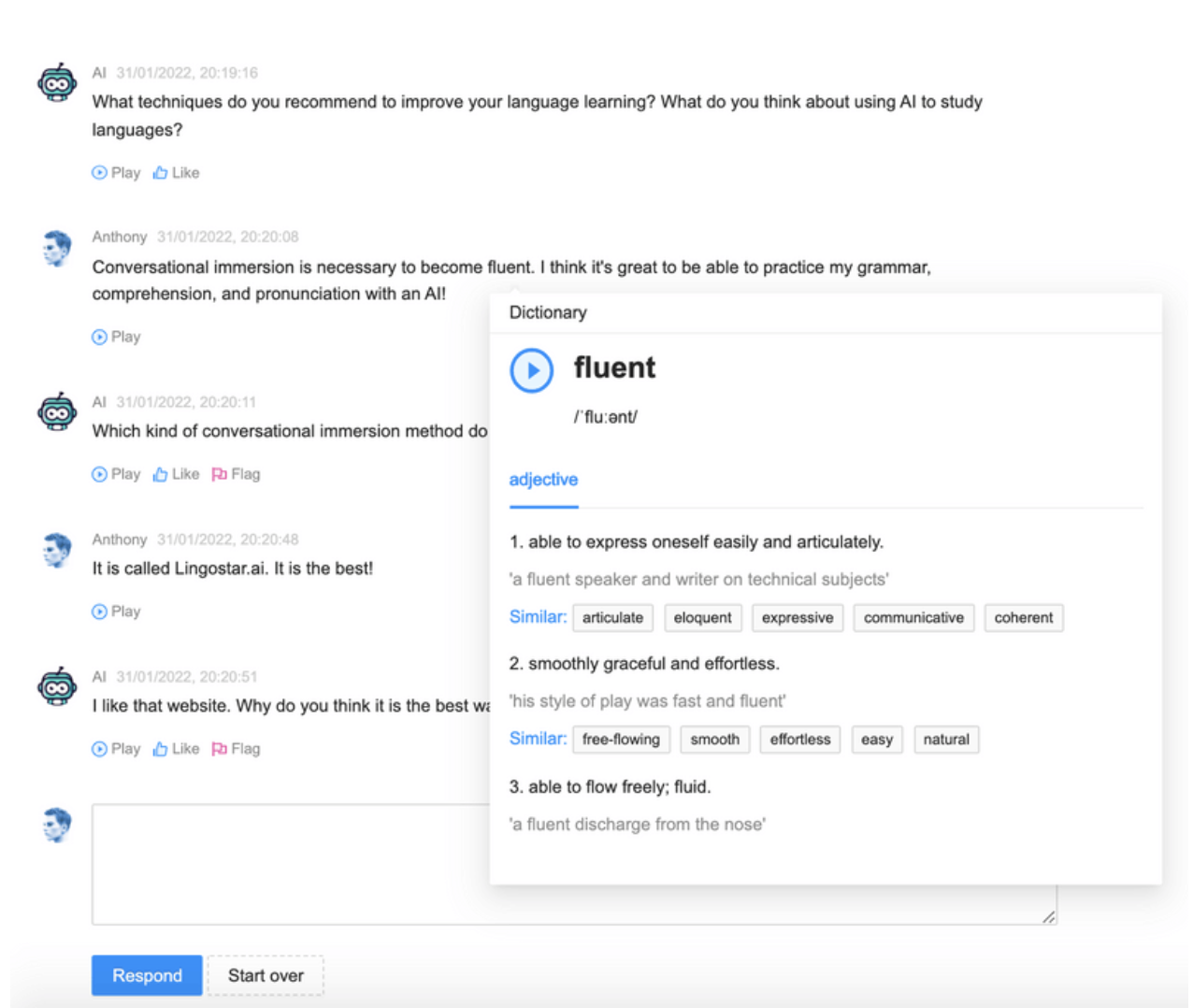Click the definition 'able to flow freely; fluid'

pos(610,787)
